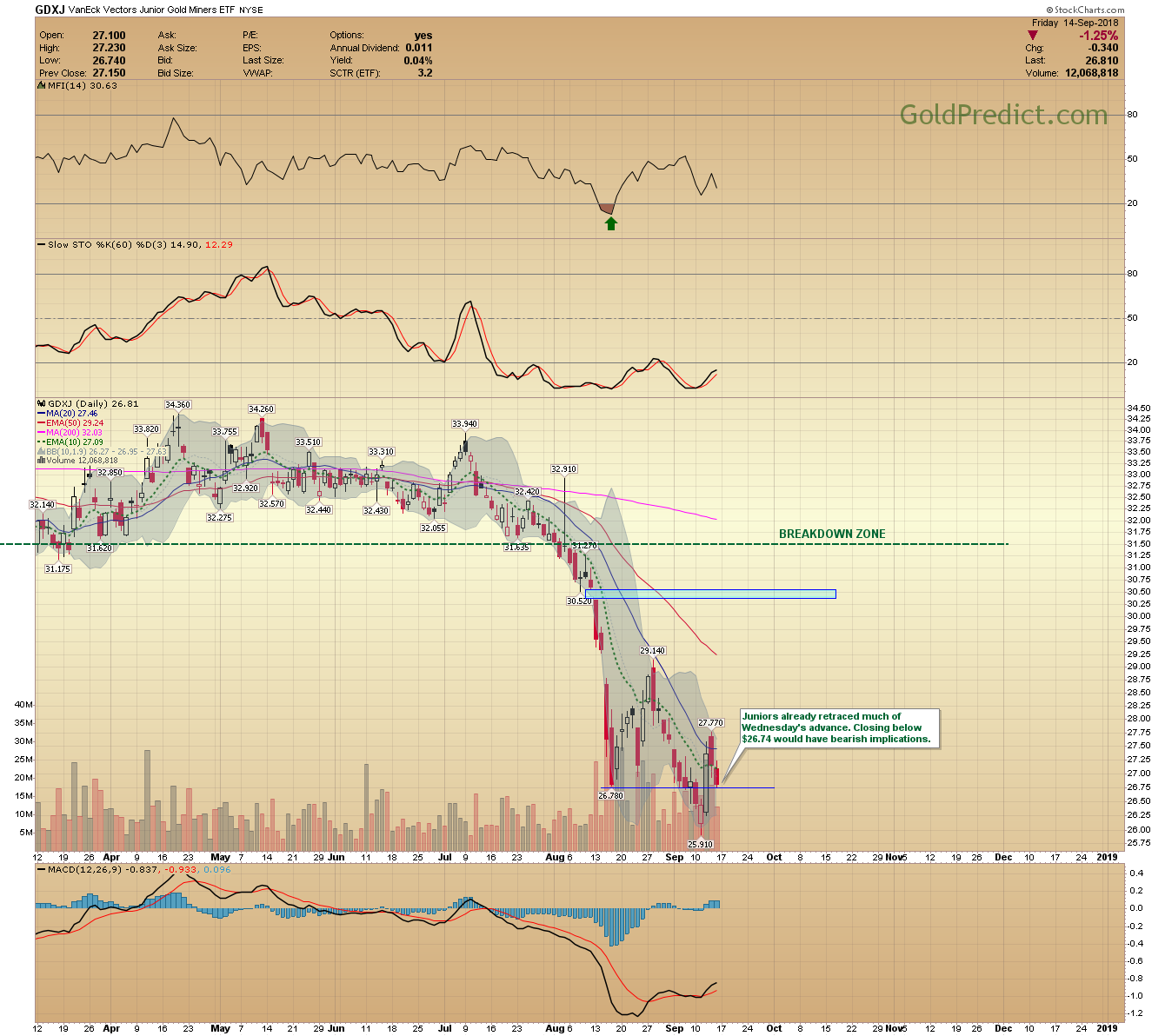Click the 31.270 price label
The image size is (1165, 1036).
[584, 546]
